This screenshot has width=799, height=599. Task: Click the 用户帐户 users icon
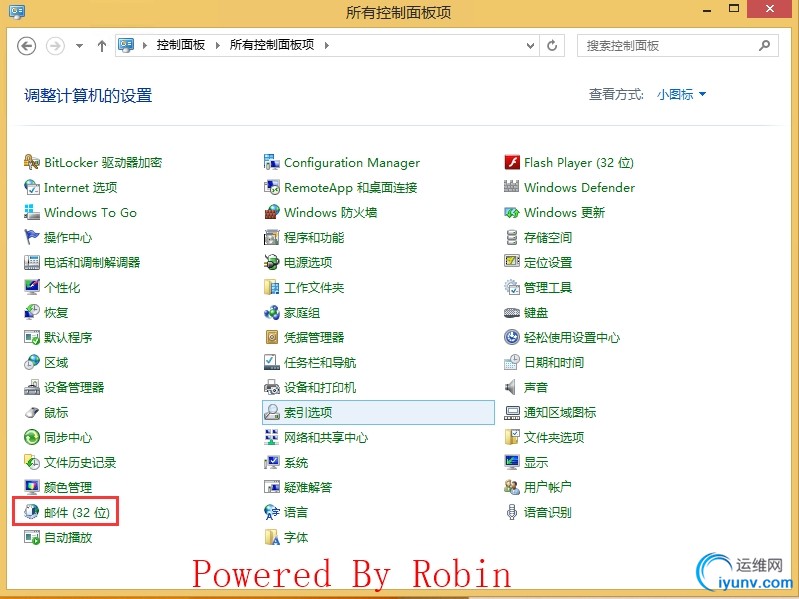pos(512,487)
